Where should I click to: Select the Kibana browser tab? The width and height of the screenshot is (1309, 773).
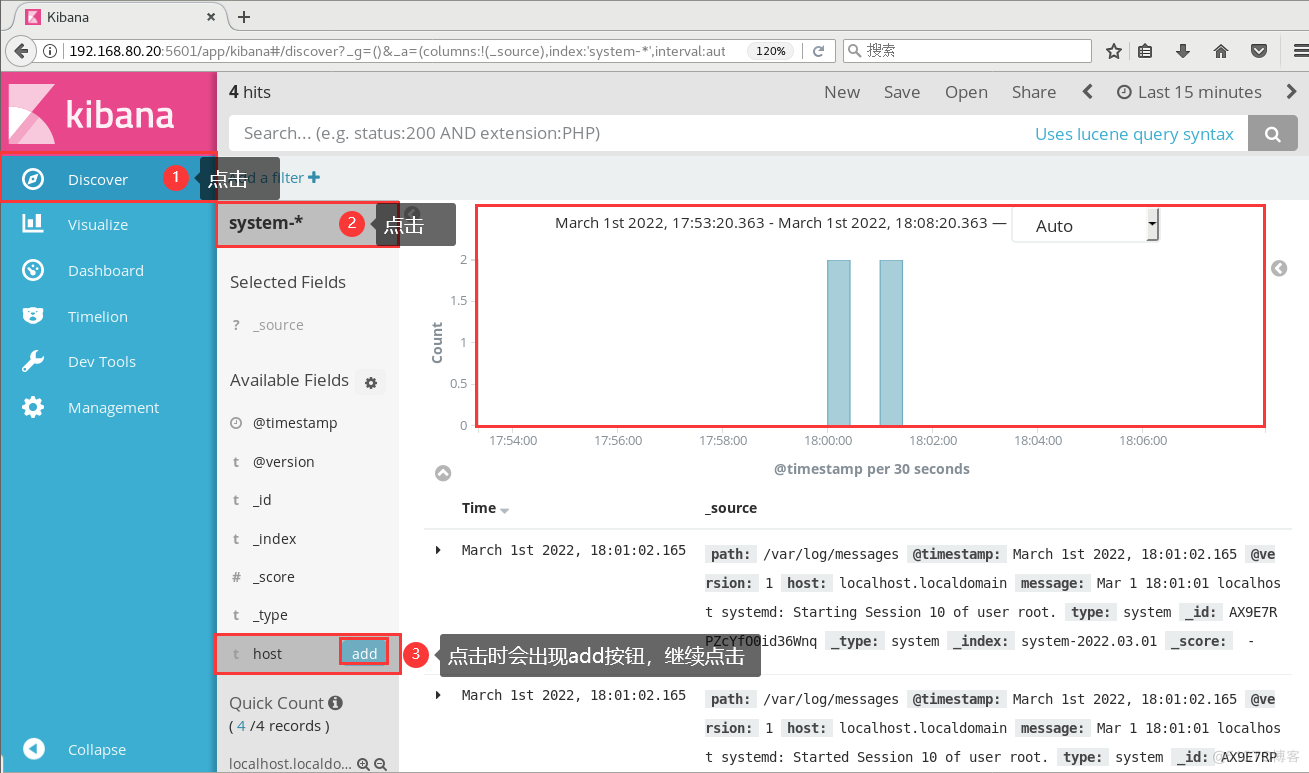click(122, 17)
